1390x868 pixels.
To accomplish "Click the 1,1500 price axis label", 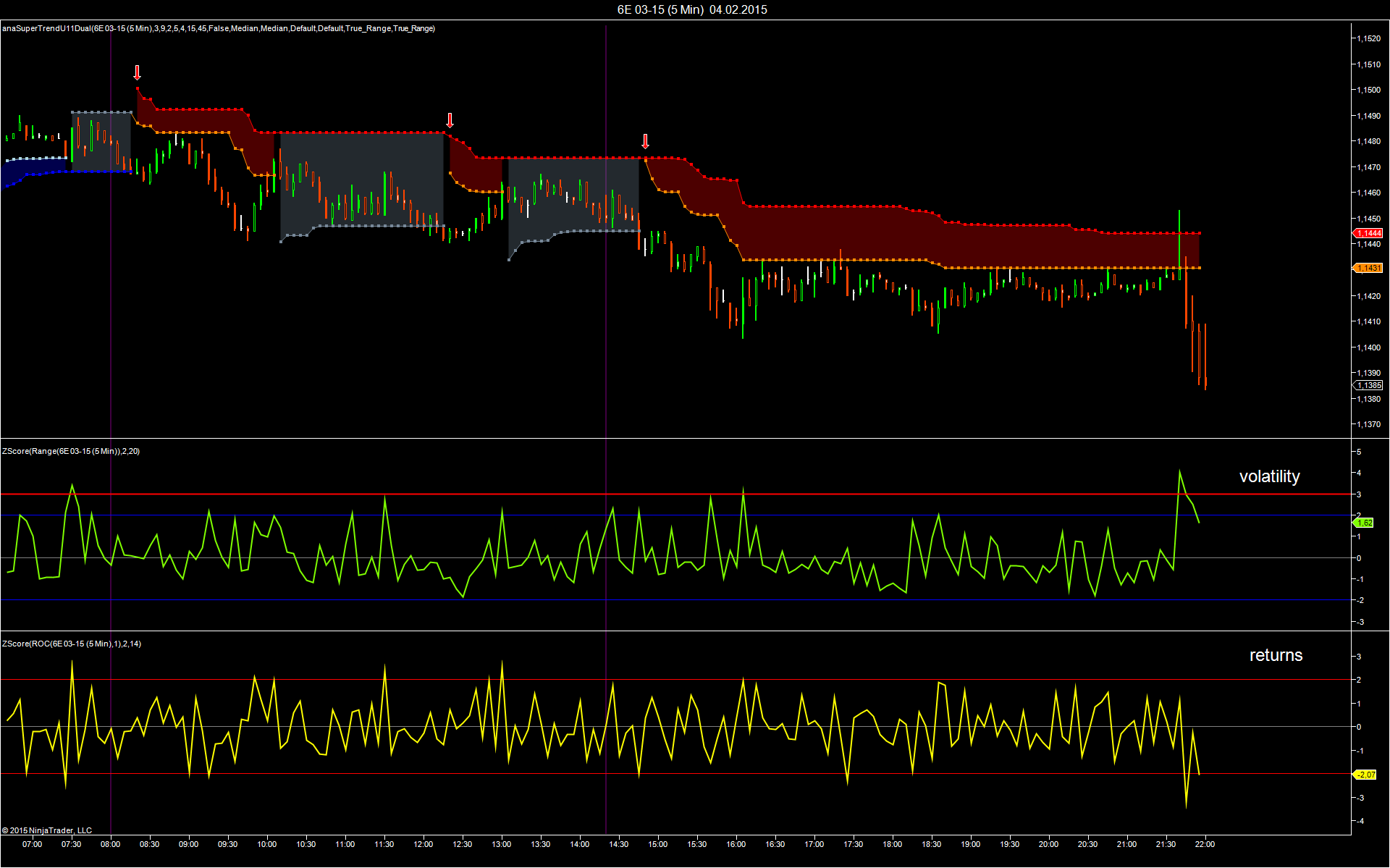I will (x=1368, y=90).
